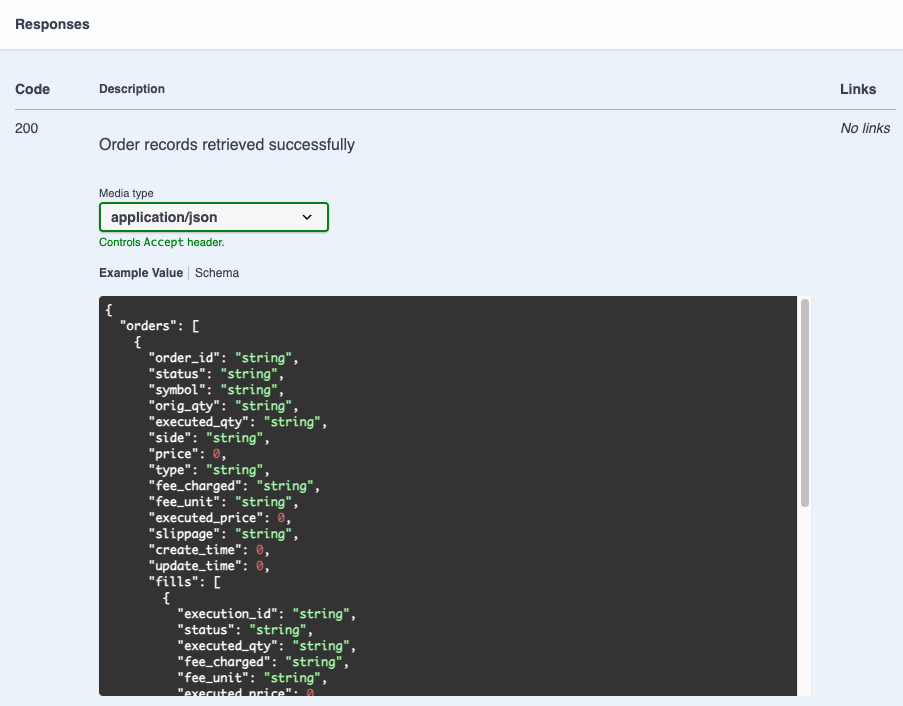Click the Responses section heading
The width and height of the screenshot is (903, 706).
point(52,24)
